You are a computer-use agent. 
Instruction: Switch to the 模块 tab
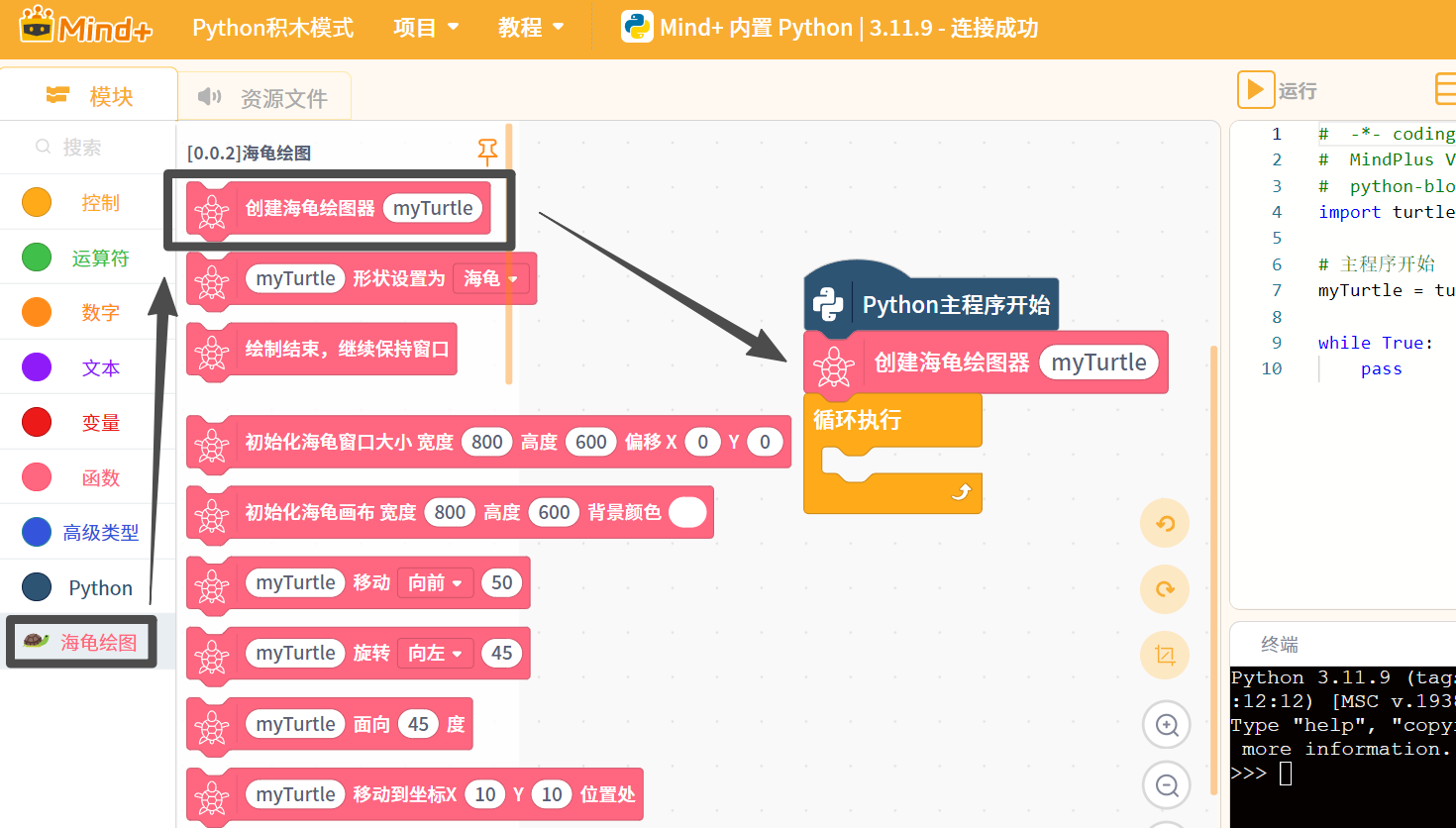89,96
